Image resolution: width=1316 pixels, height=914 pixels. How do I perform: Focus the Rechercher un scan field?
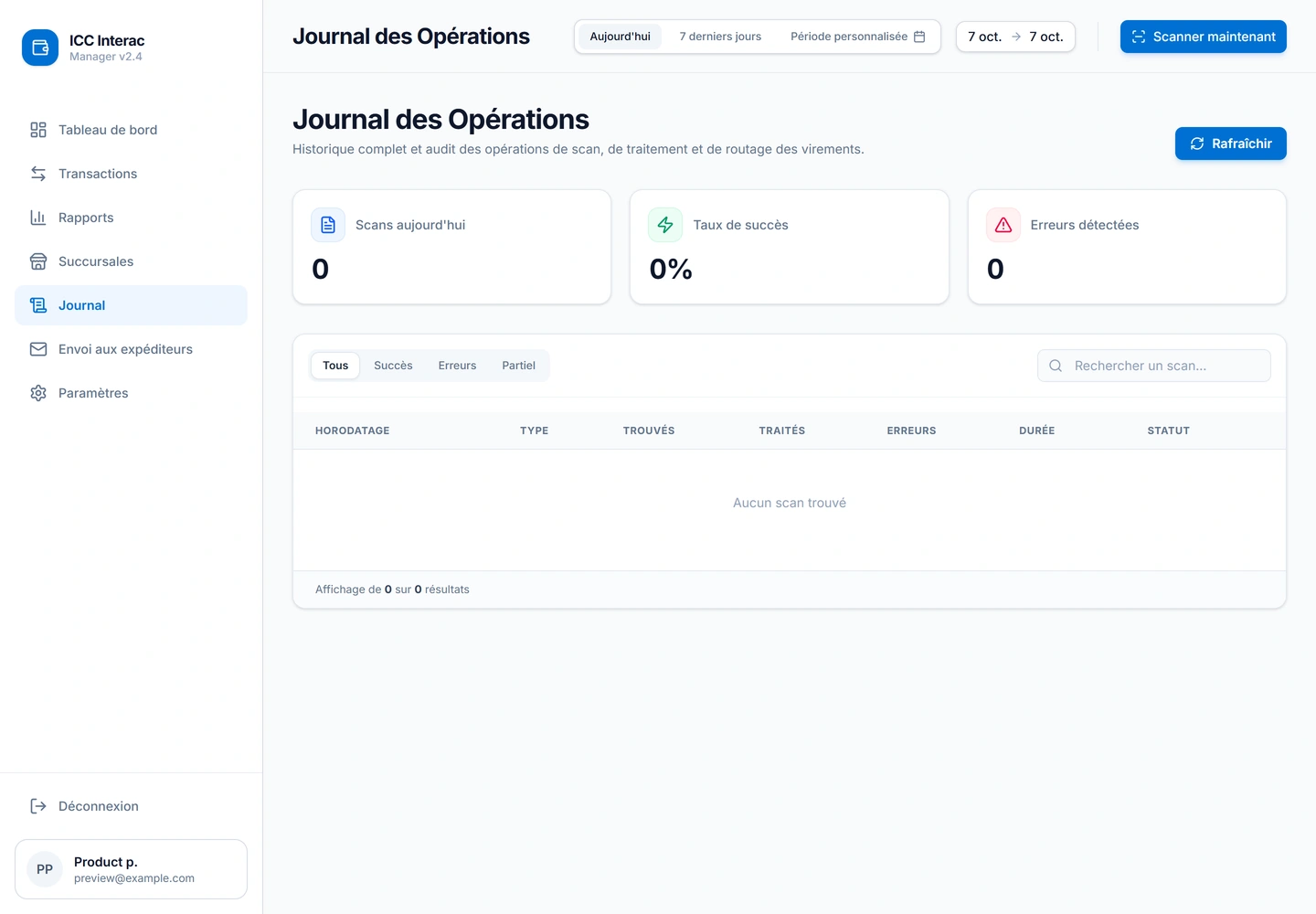(1154, 366)
